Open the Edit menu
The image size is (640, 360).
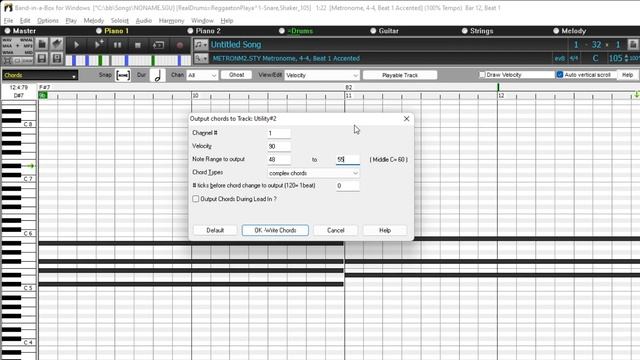(25, 20)
